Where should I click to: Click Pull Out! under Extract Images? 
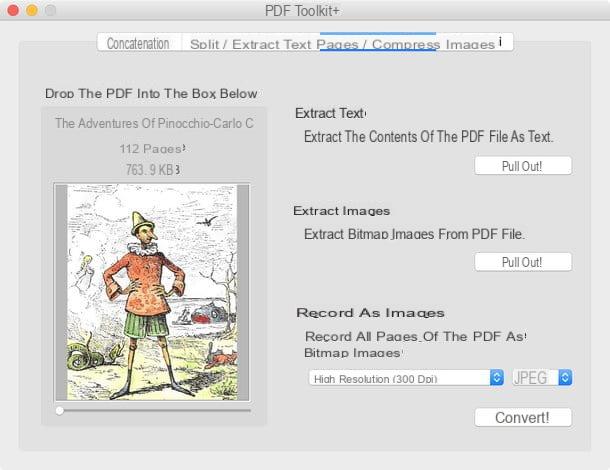click(x=523, y=262)
